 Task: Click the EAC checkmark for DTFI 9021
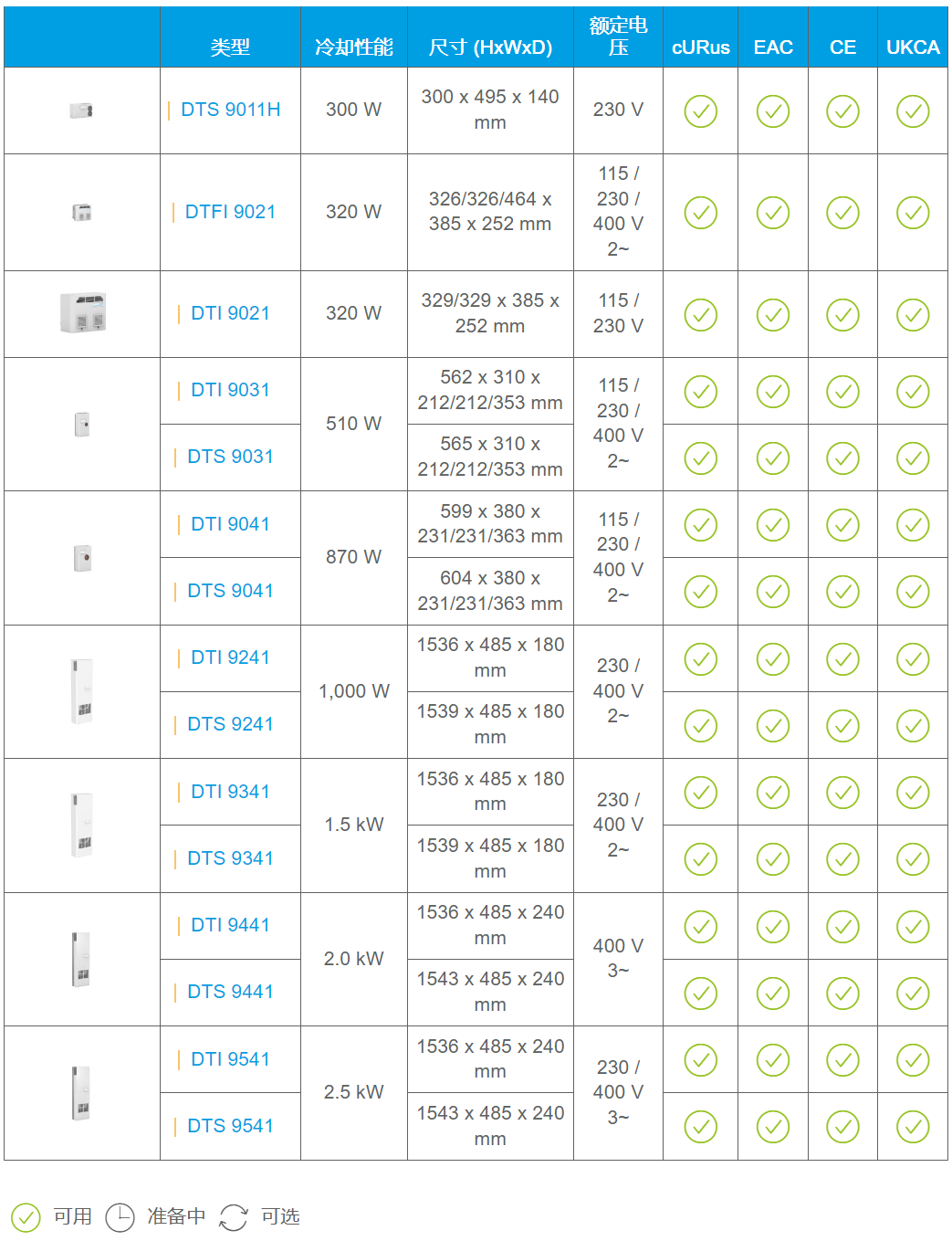point(772,213)
